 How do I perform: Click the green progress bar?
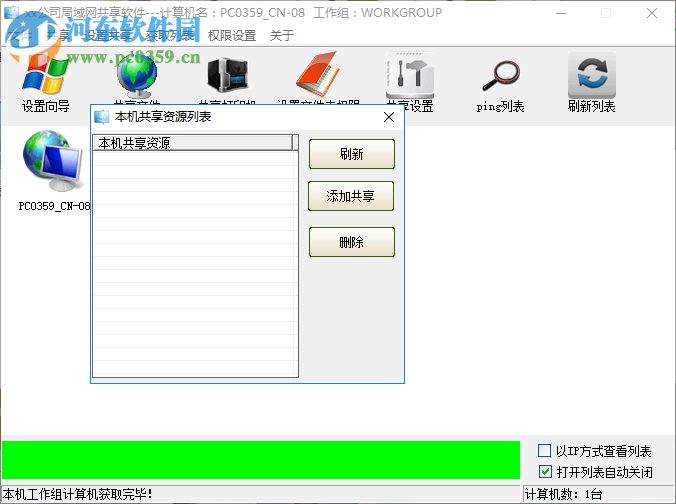pyautogui.click(x=261, y=460)
